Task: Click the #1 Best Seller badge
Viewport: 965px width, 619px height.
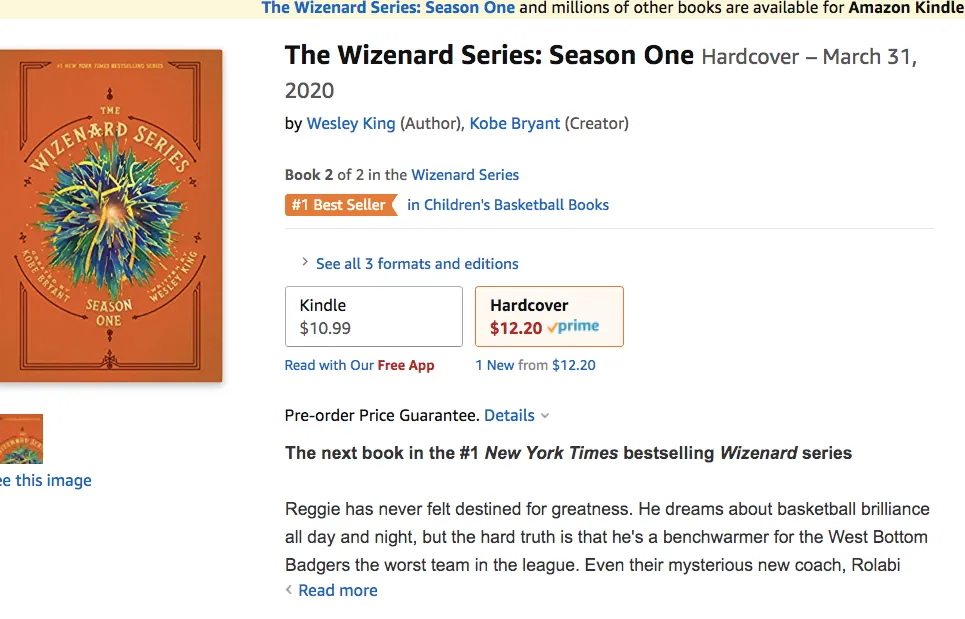Action: [x=341, y=205]
